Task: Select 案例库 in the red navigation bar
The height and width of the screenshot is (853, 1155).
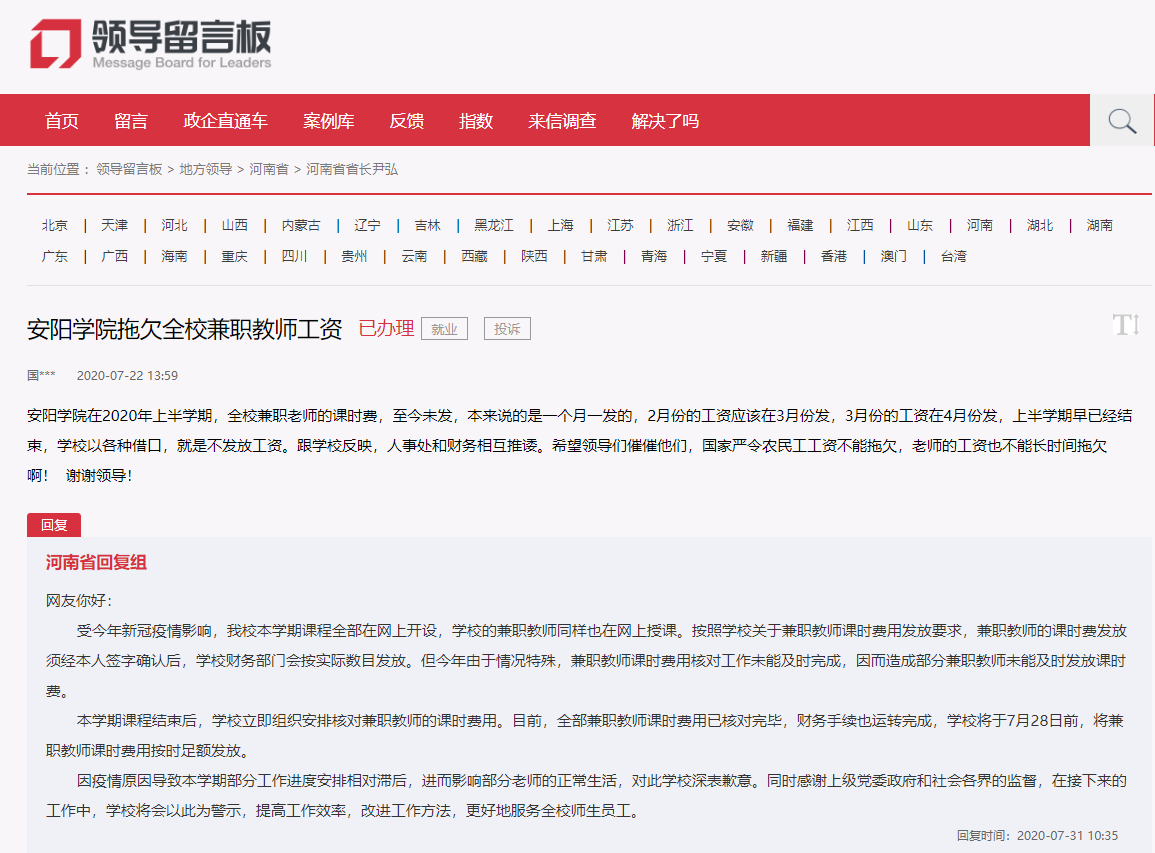Action: point(329,121)
